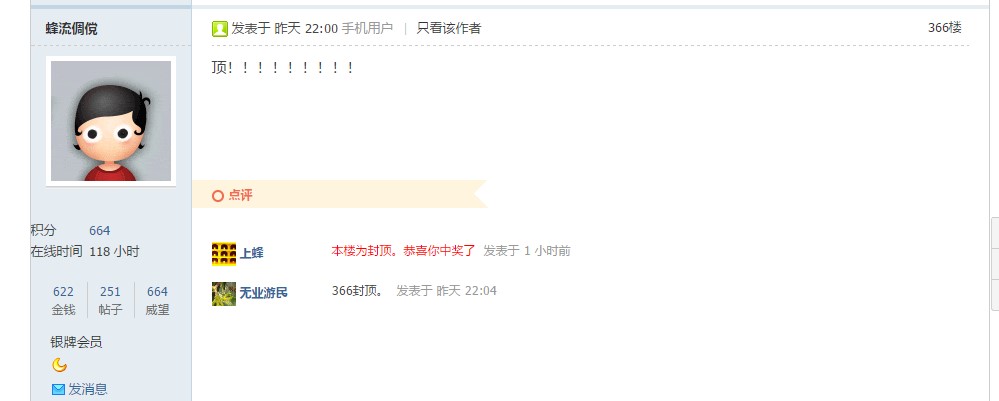The image size is (999, 401).
Task: Click the red circle 点评 icon
Action: [217, 196]
